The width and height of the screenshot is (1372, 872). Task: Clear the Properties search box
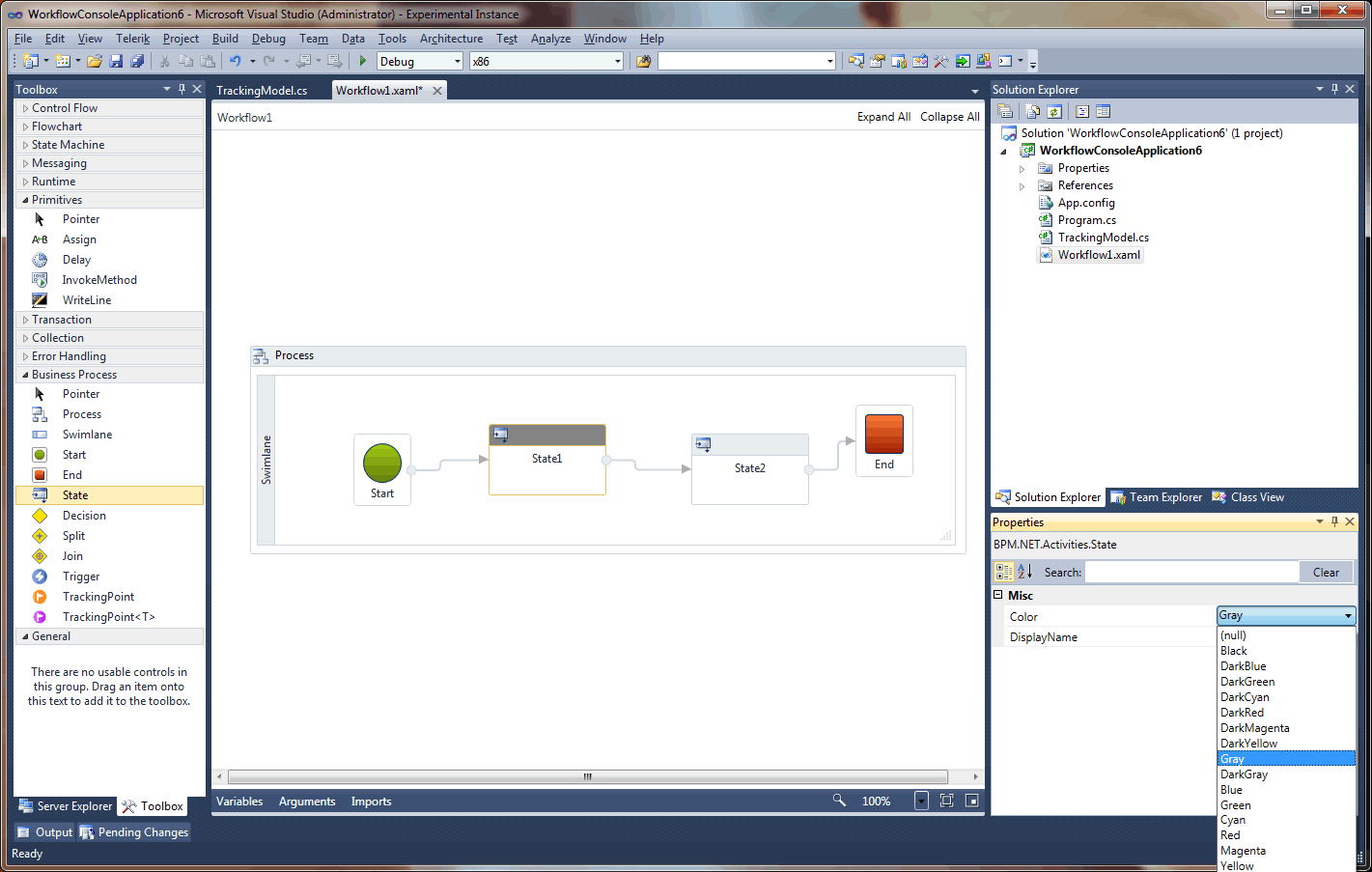(1326, 572)
